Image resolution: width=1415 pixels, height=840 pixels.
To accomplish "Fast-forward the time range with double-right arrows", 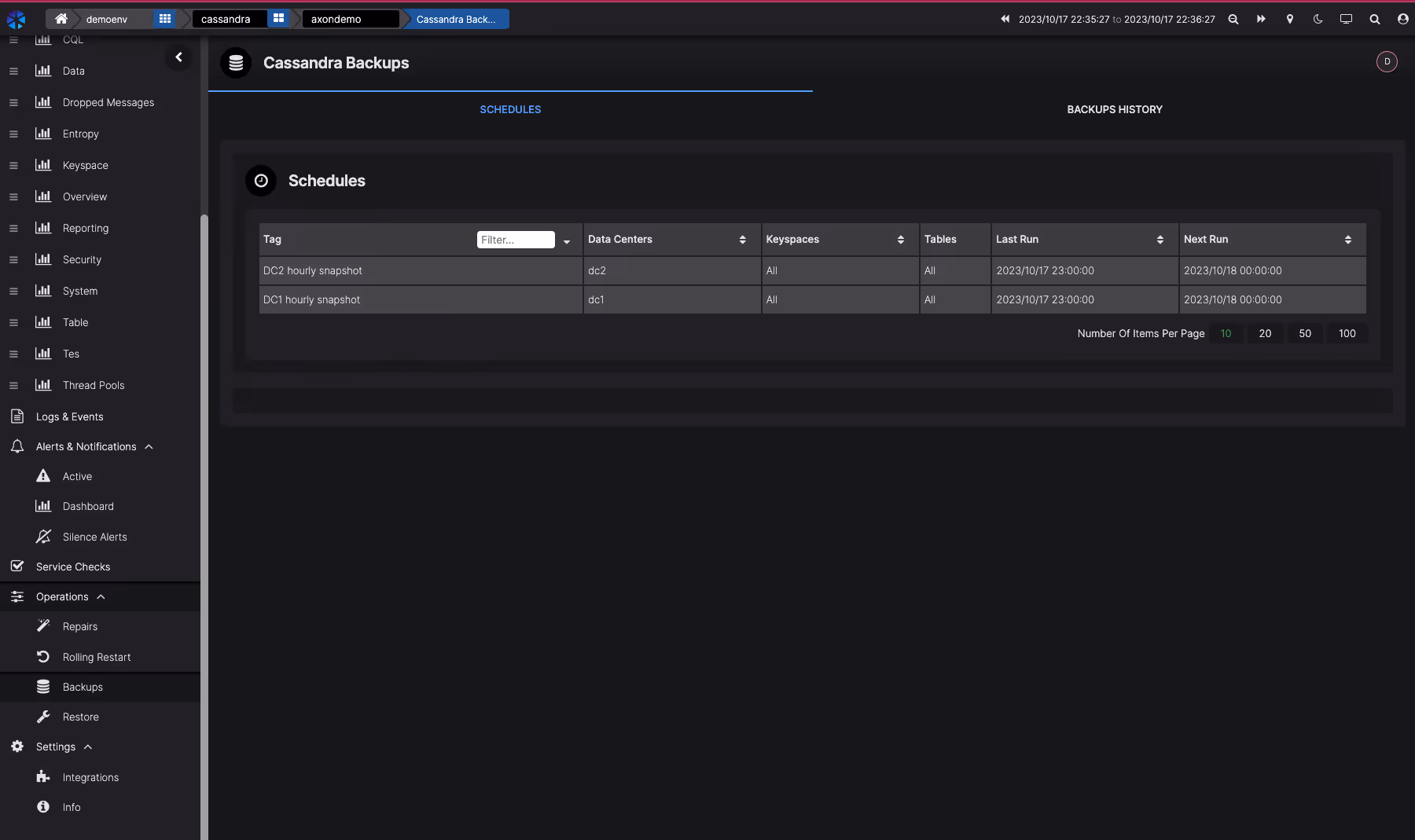I will [1261, 19].
